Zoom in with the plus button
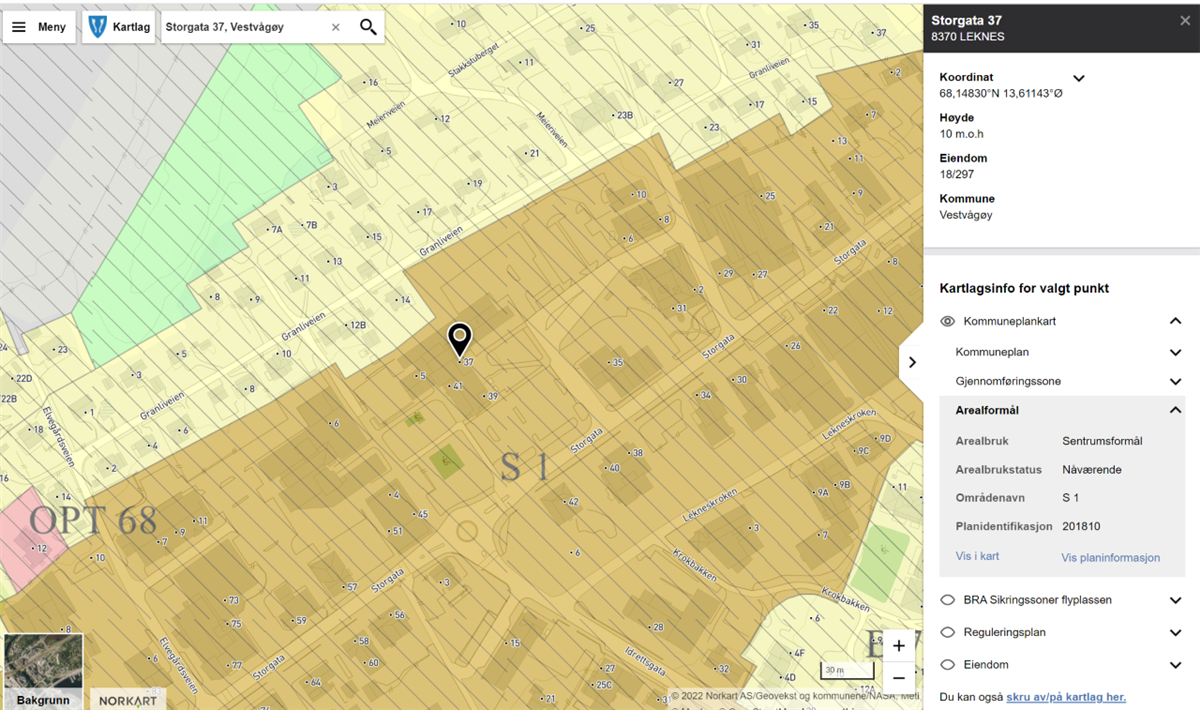1200x710 pixels. click(x=898, y=646)
